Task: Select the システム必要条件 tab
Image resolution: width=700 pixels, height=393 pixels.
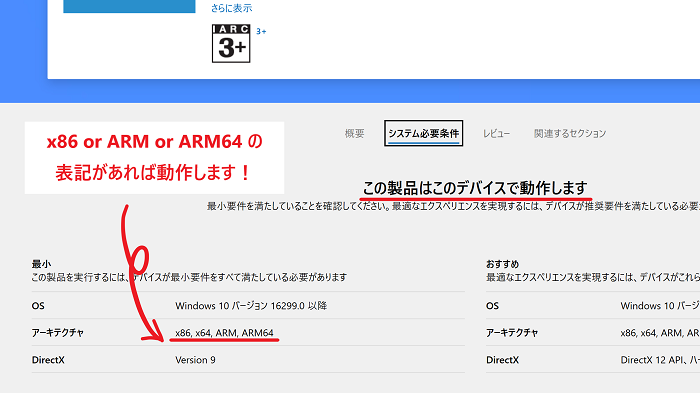Action: (423, 133)
